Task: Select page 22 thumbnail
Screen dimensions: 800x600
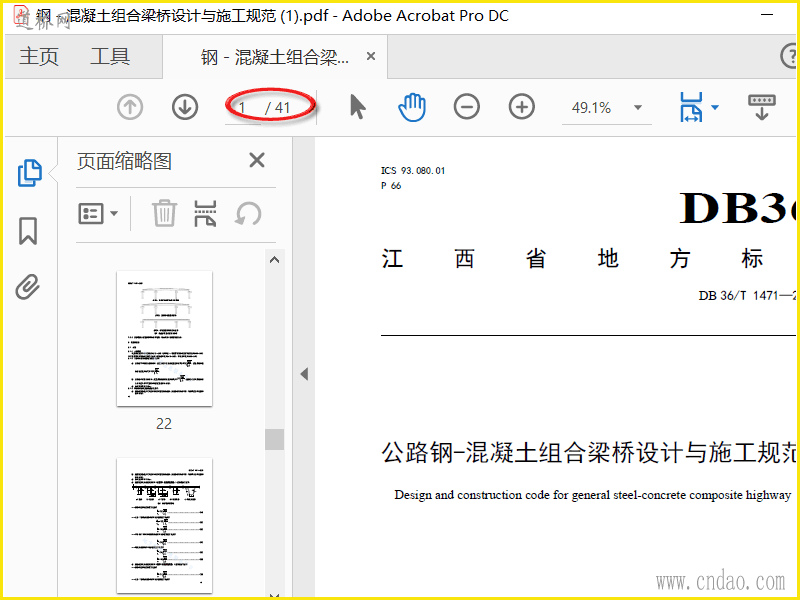Action: coord(164,339)
